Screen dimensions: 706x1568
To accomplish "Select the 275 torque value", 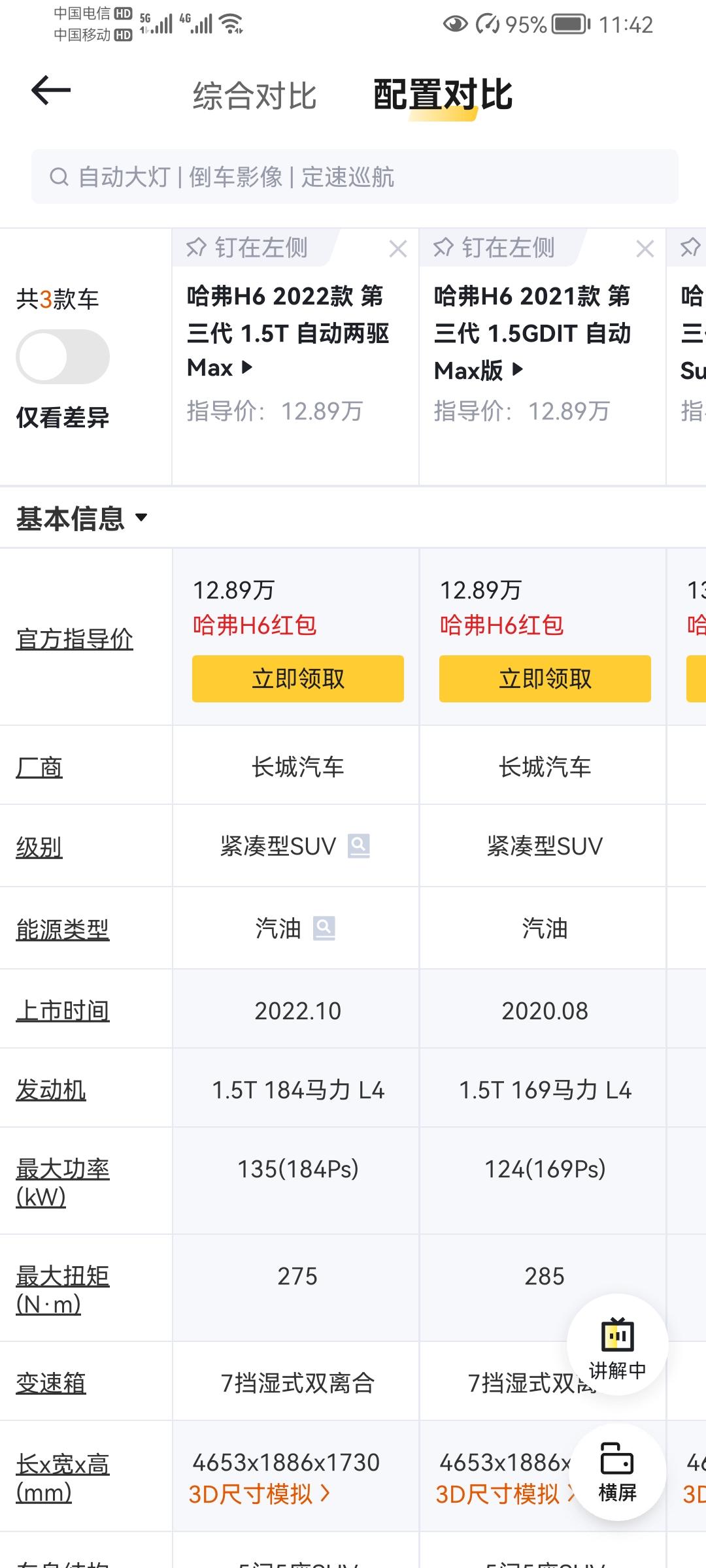I will coord(297,1276).
